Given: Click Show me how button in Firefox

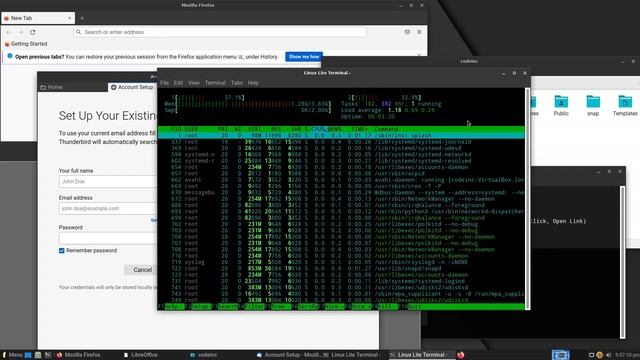Looking at the screenshot, I should pyautogui.click(x=304, y=57).
